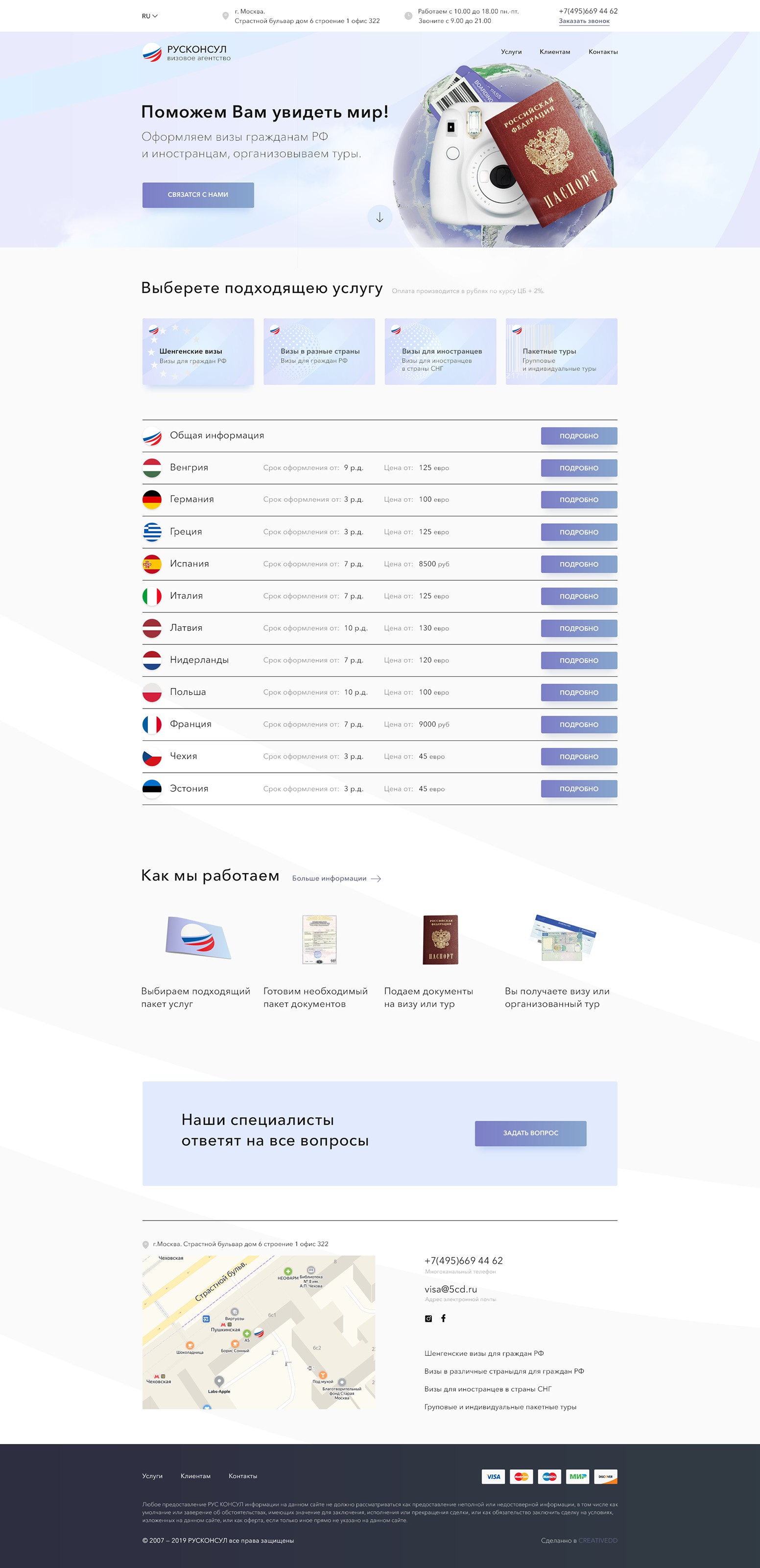
Task: Open the "Услуги" menu in header
Action: 511,52
